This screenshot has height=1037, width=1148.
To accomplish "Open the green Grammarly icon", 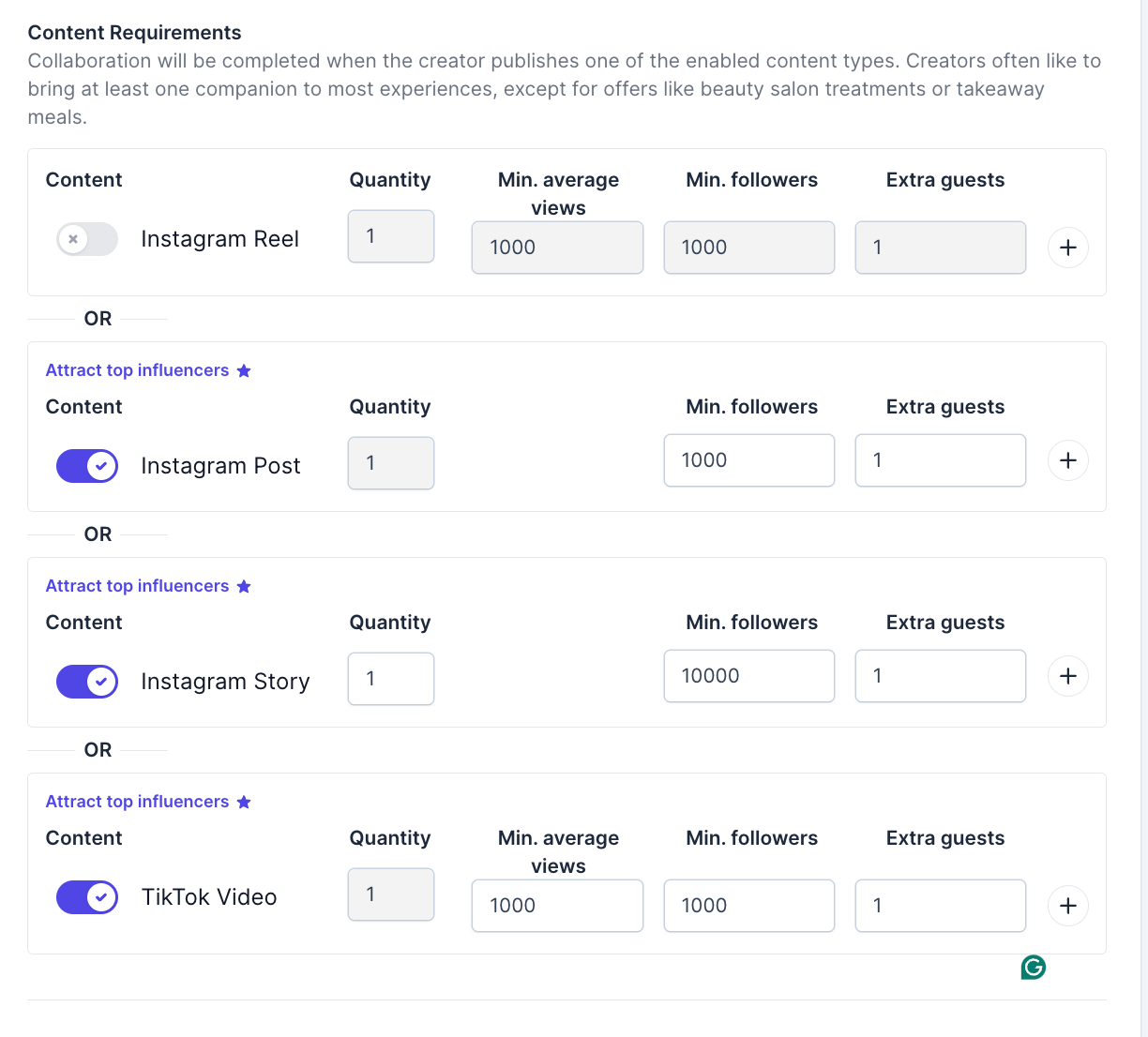I will [1033, 968].
